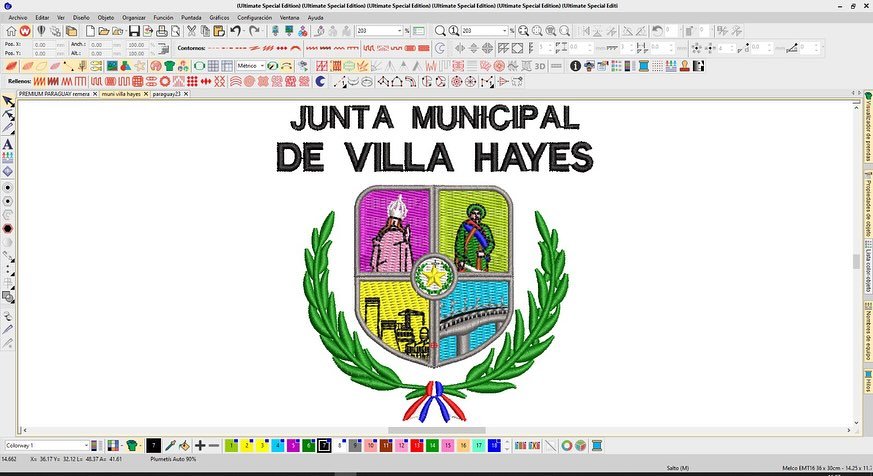Remove a color with minus icon

coord(214,445)
